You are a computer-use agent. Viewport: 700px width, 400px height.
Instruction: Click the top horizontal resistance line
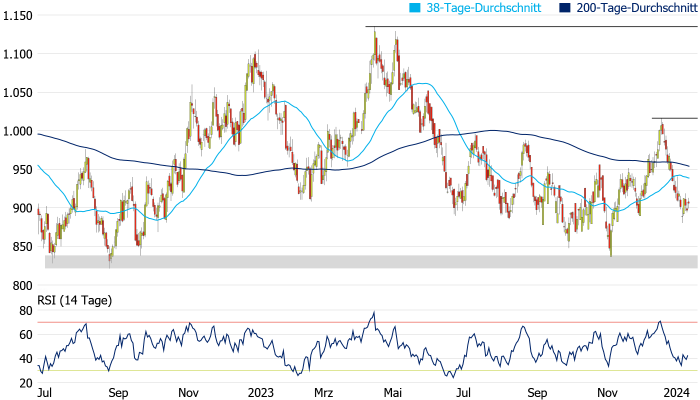(530, 26)
